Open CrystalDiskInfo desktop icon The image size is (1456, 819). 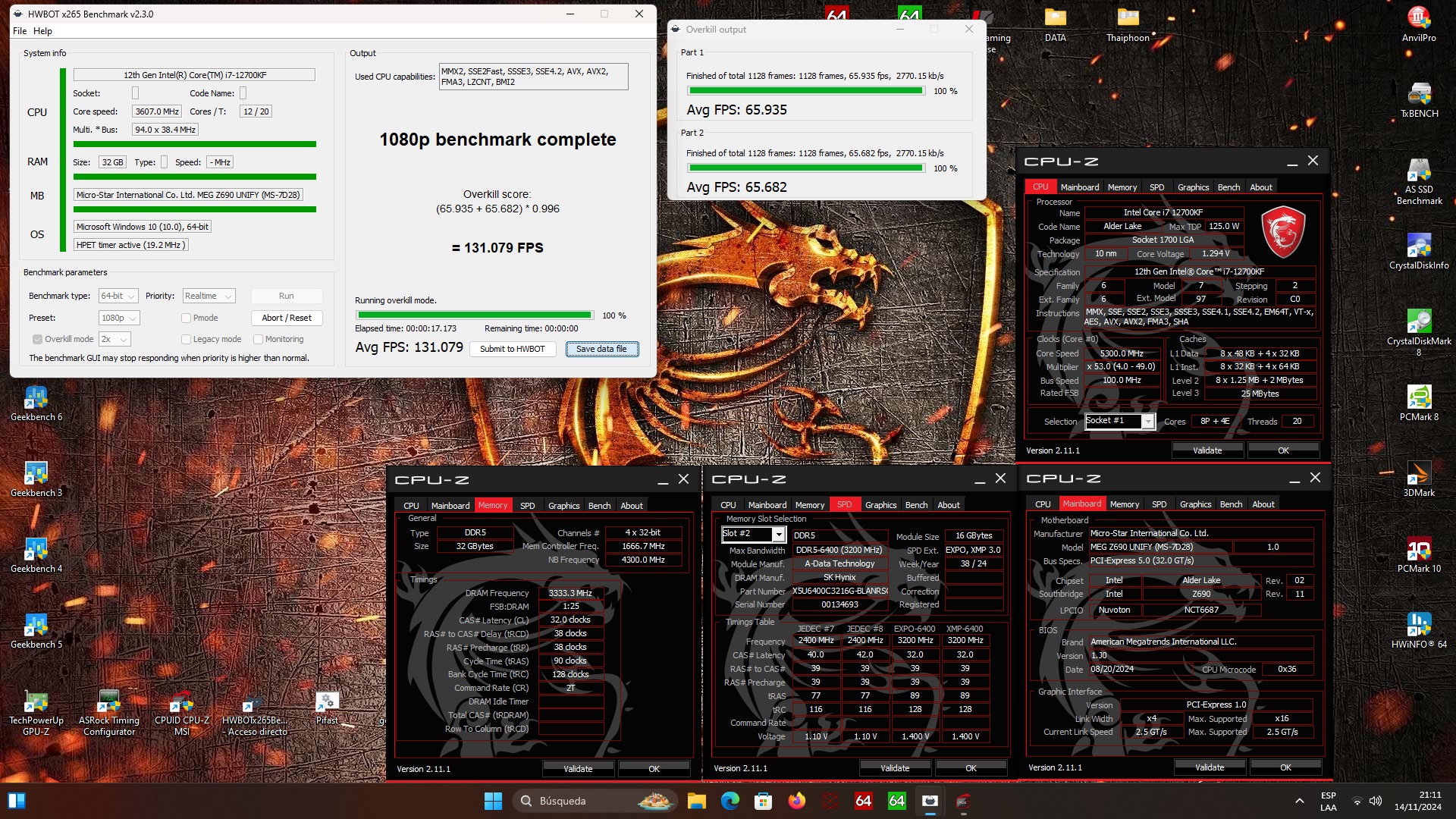click(1419, 251)
